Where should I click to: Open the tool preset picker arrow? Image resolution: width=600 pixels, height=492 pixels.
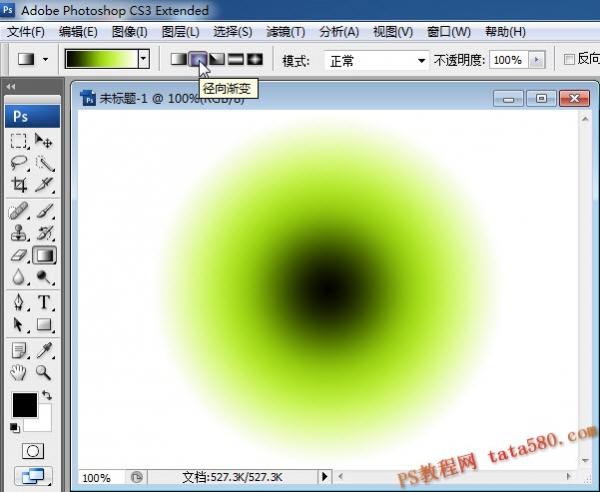(46, 59)
